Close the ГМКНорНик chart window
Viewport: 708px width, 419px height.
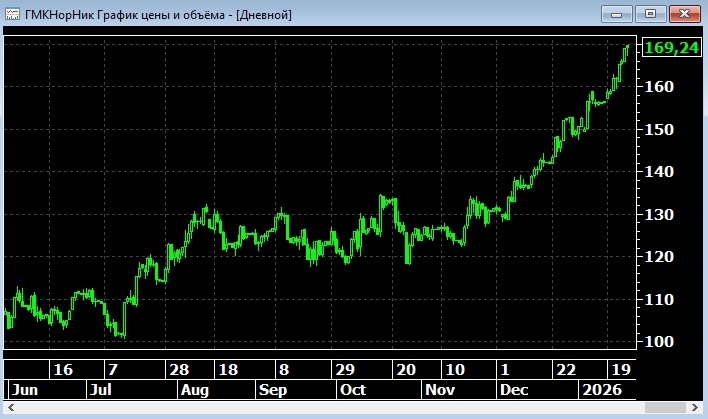[685, 14]
